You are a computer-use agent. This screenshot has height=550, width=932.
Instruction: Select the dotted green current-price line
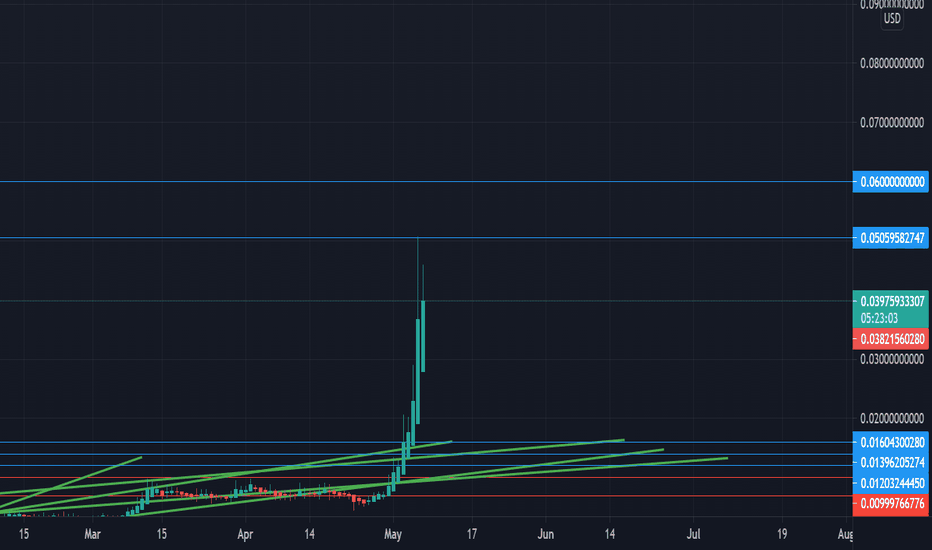click(426, 301)
